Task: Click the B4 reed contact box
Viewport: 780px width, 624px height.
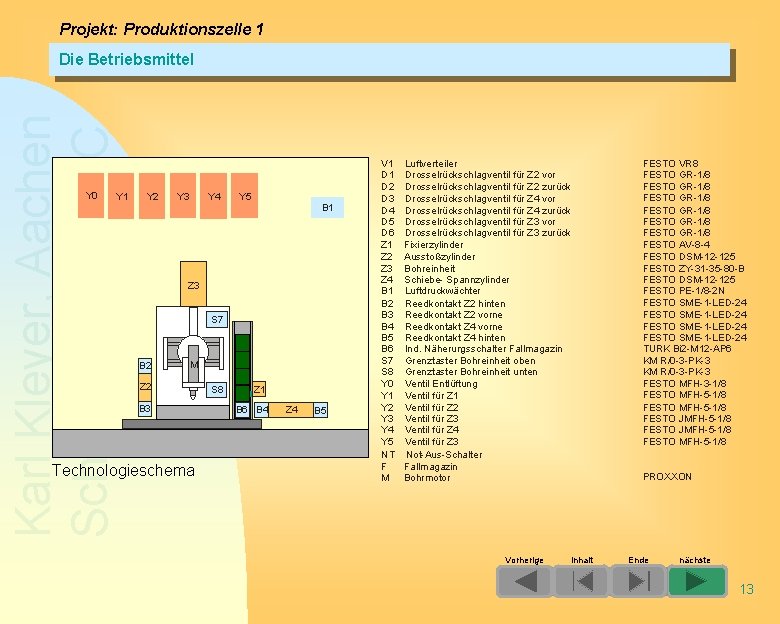Action: click(x=262, y=410)
